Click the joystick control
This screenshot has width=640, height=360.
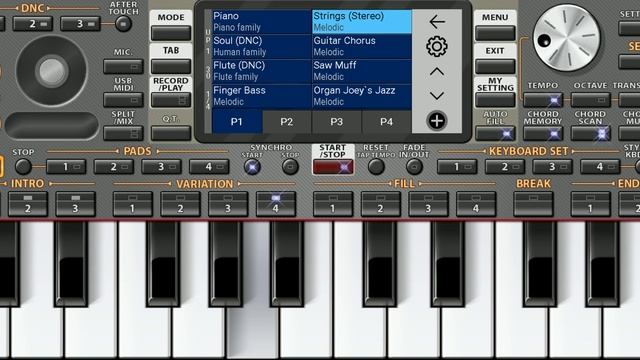coord(51,71)
